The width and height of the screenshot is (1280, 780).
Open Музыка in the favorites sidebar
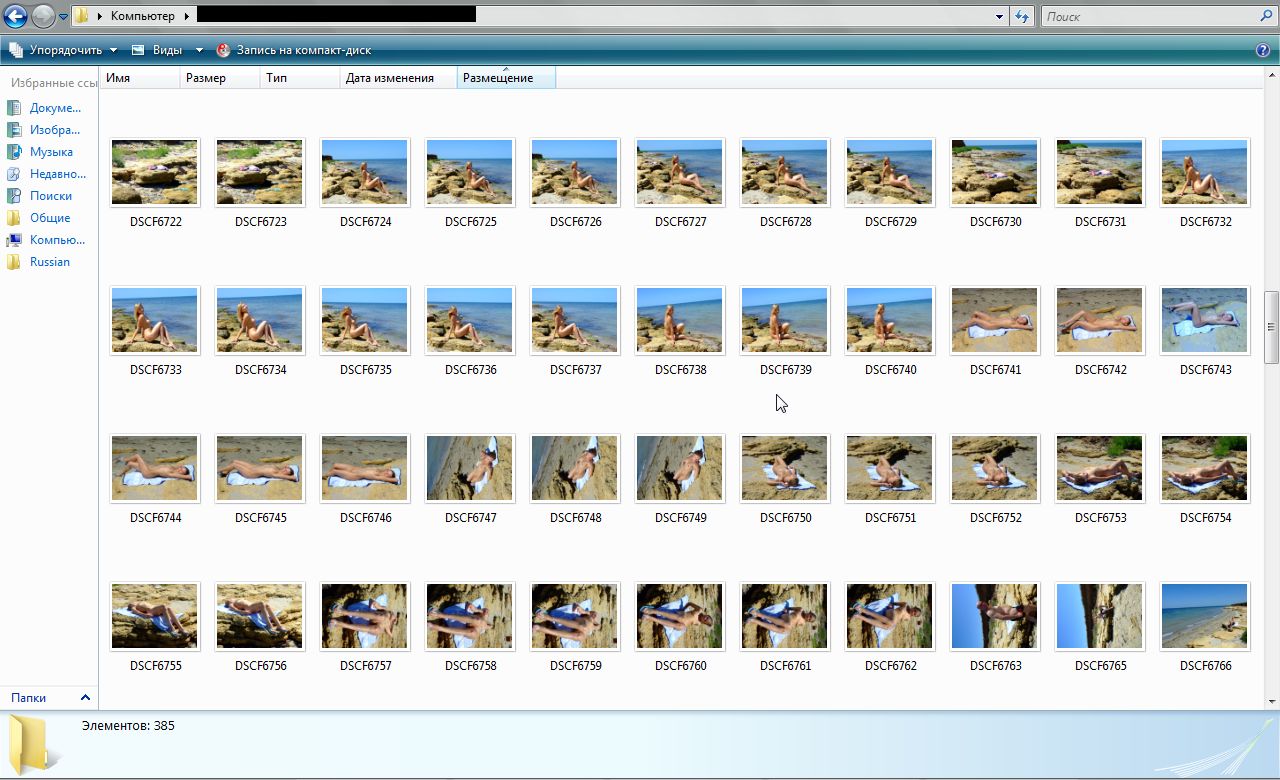click(x=51, y=152)
